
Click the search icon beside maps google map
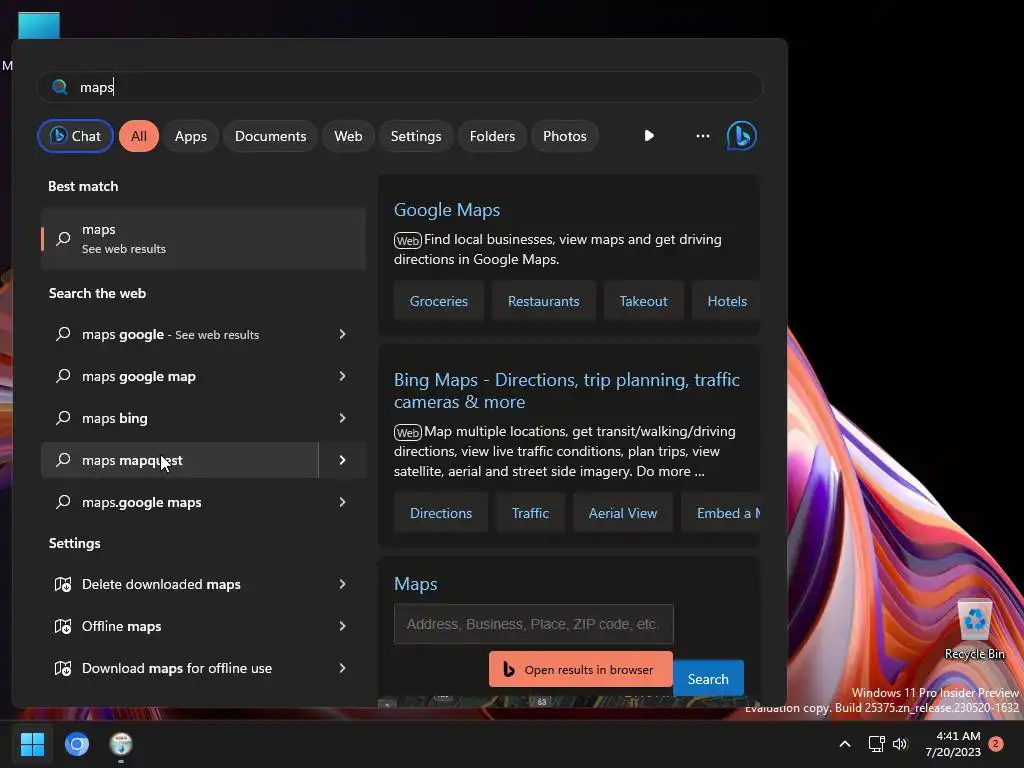(63, 376)
